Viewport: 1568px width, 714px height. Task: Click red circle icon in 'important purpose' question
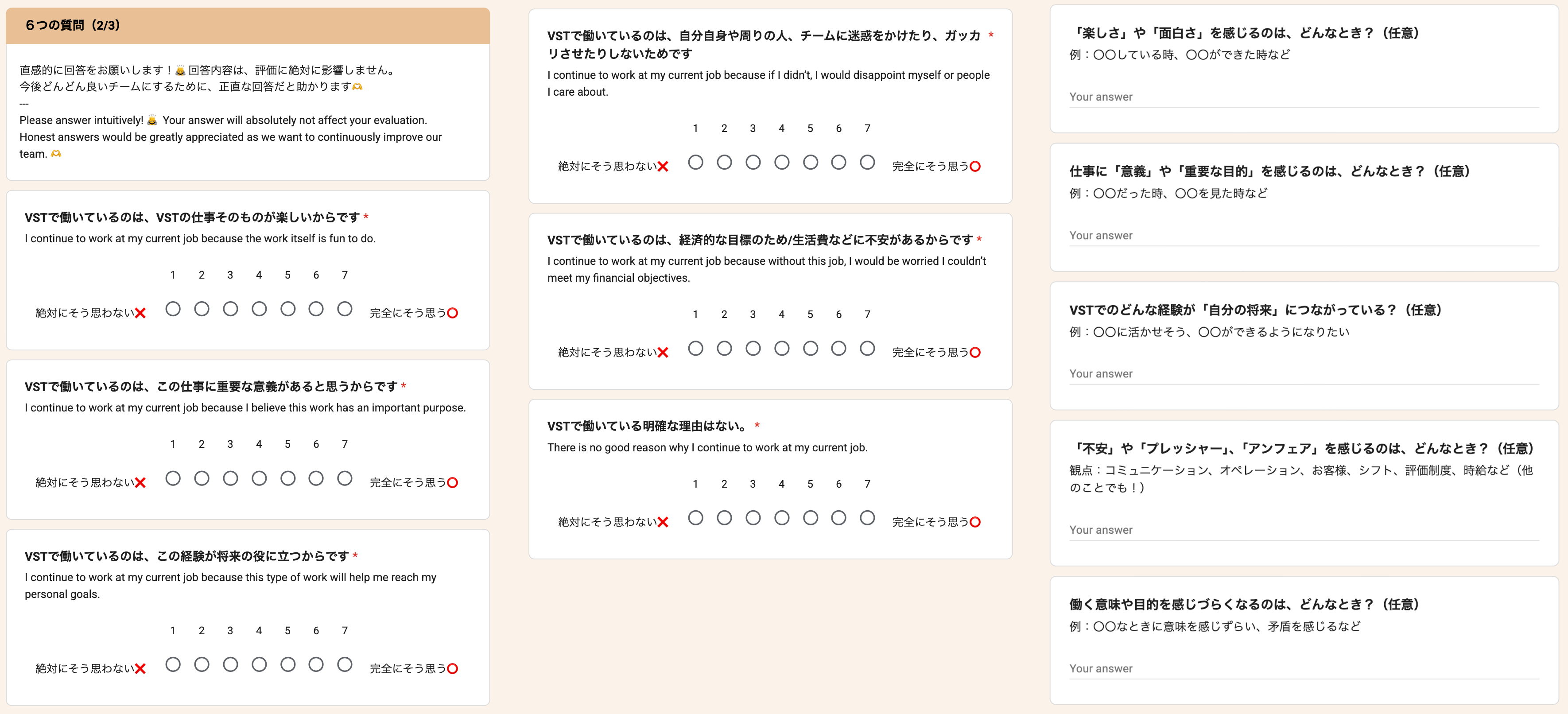point(452,483)
